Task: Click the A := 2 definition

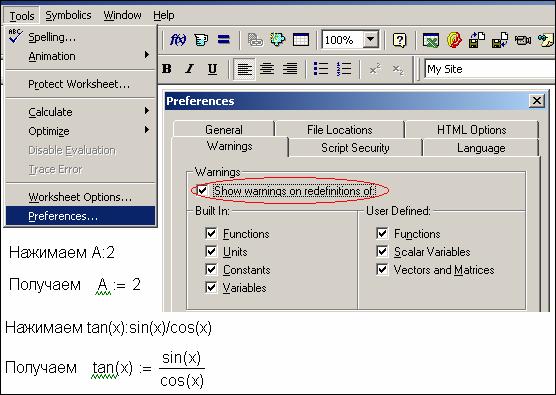Action: (x=118, y=285)
